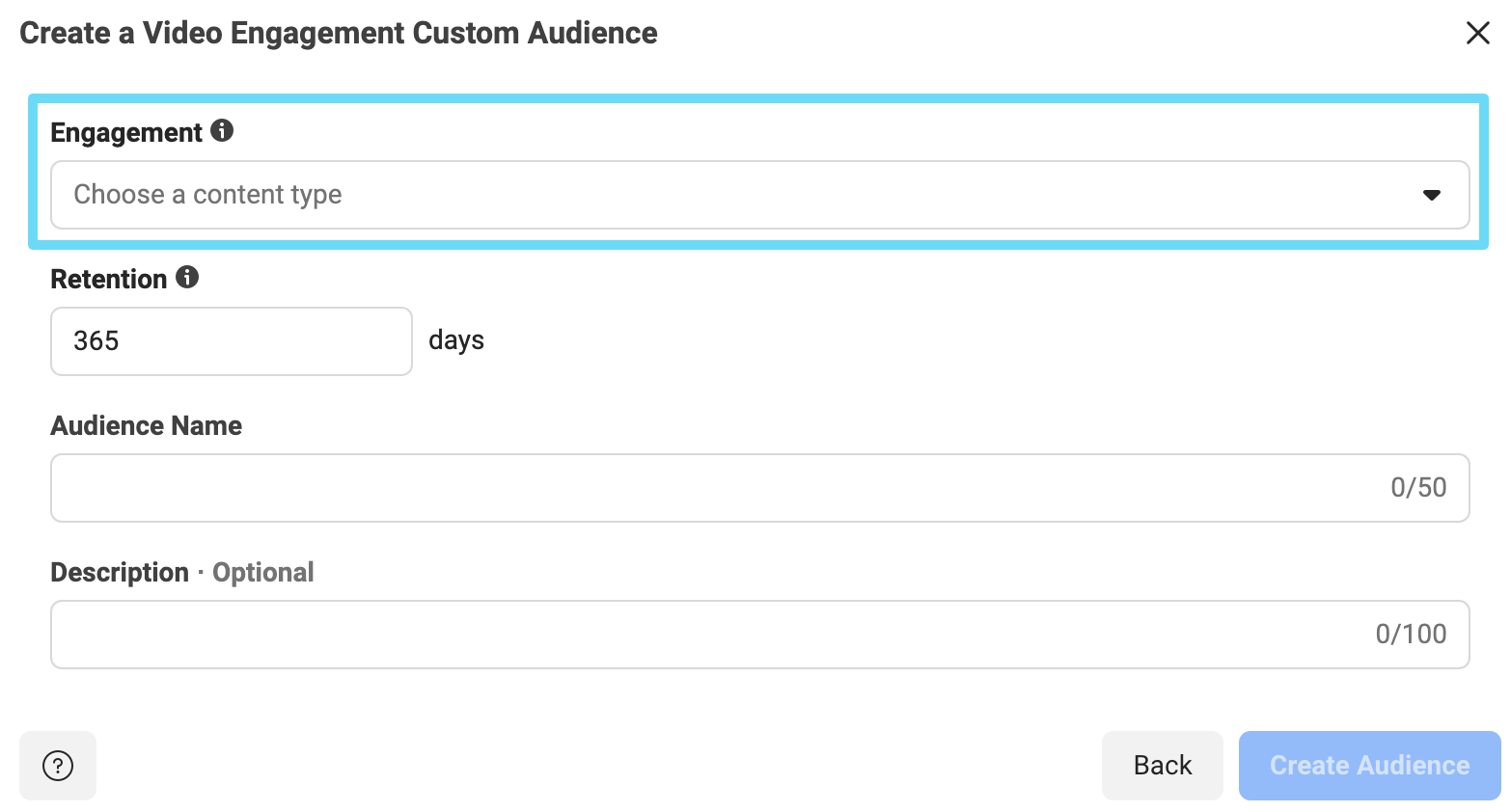This screenshot has height=812, width=1511.
Task: Open the help question mark button
Action: pyautogui.click(x=58, y=766)
